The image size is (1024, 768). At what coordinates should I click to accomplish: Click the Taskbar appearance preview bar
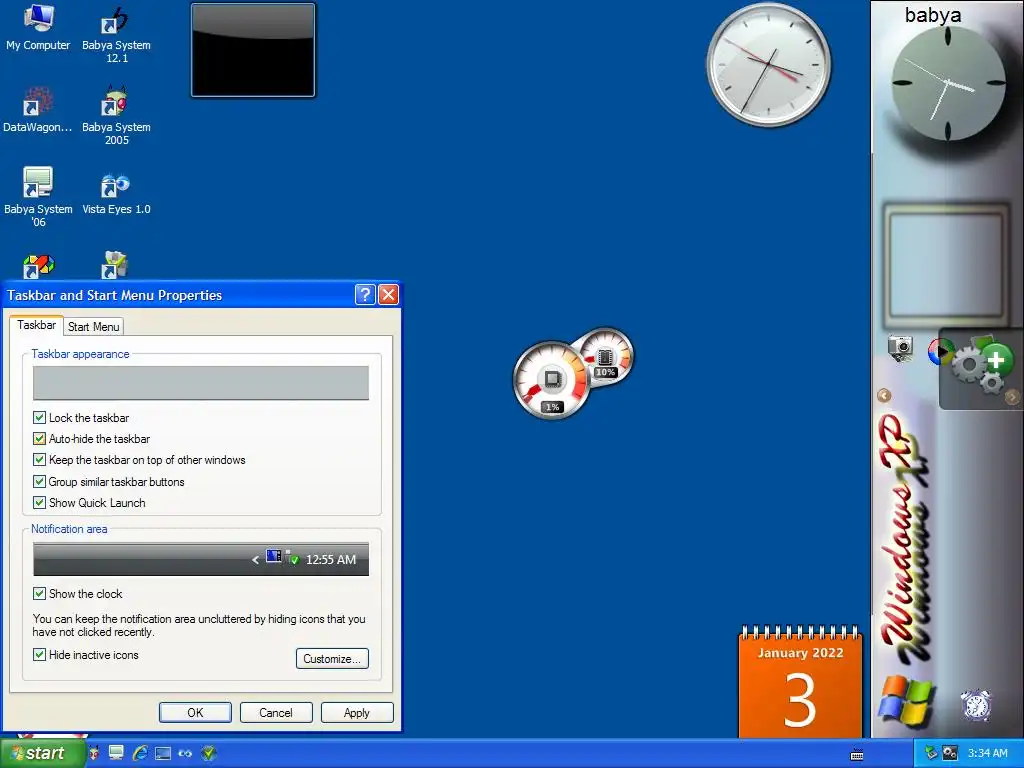pos(200,383)
